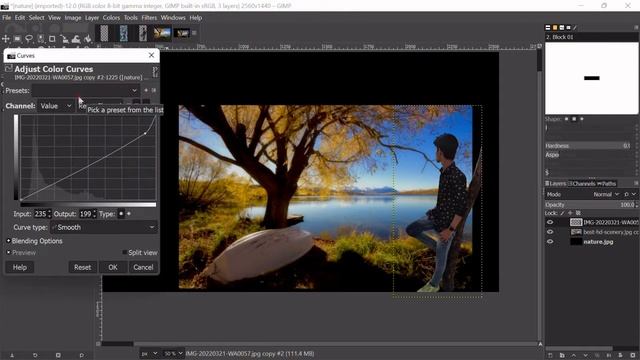Viewport: 640px width, 360px height.
Task: Select the Crop tool in the toolbox
Action: tap(52, 39)
